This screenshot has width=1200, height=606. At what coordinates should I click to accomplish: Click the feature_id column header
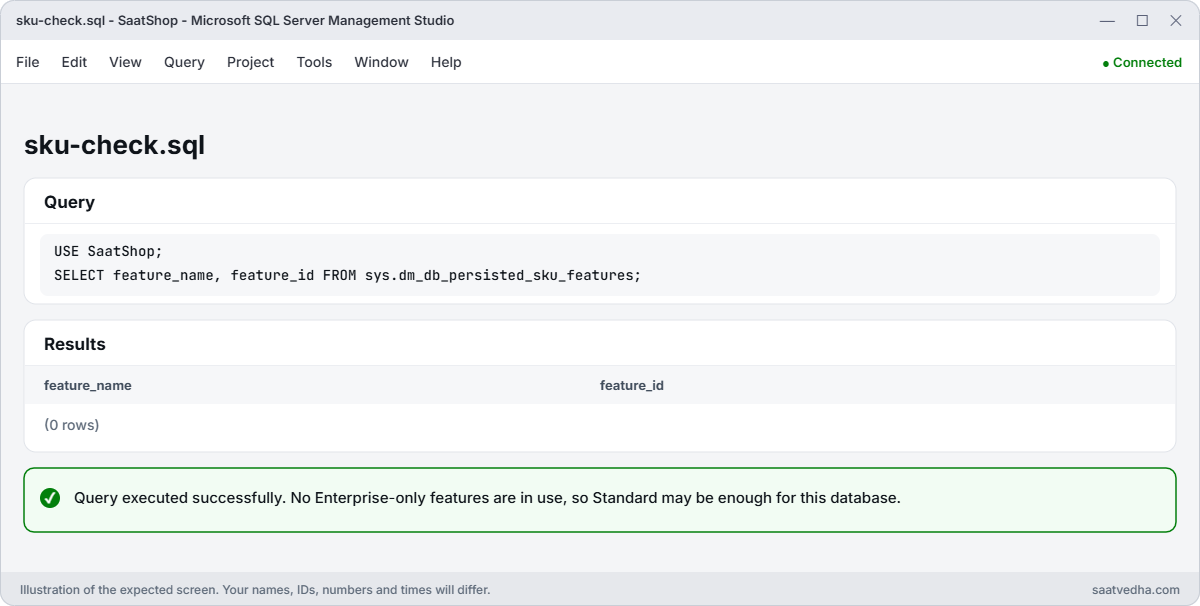point(632,385)
